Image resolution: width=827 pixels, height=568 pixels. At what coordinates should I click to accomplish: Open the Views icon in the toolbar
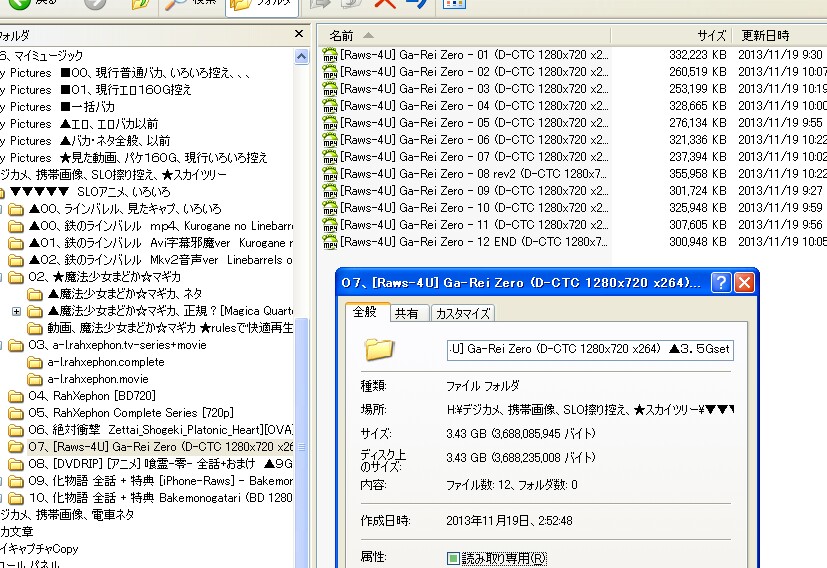point(454,4)
